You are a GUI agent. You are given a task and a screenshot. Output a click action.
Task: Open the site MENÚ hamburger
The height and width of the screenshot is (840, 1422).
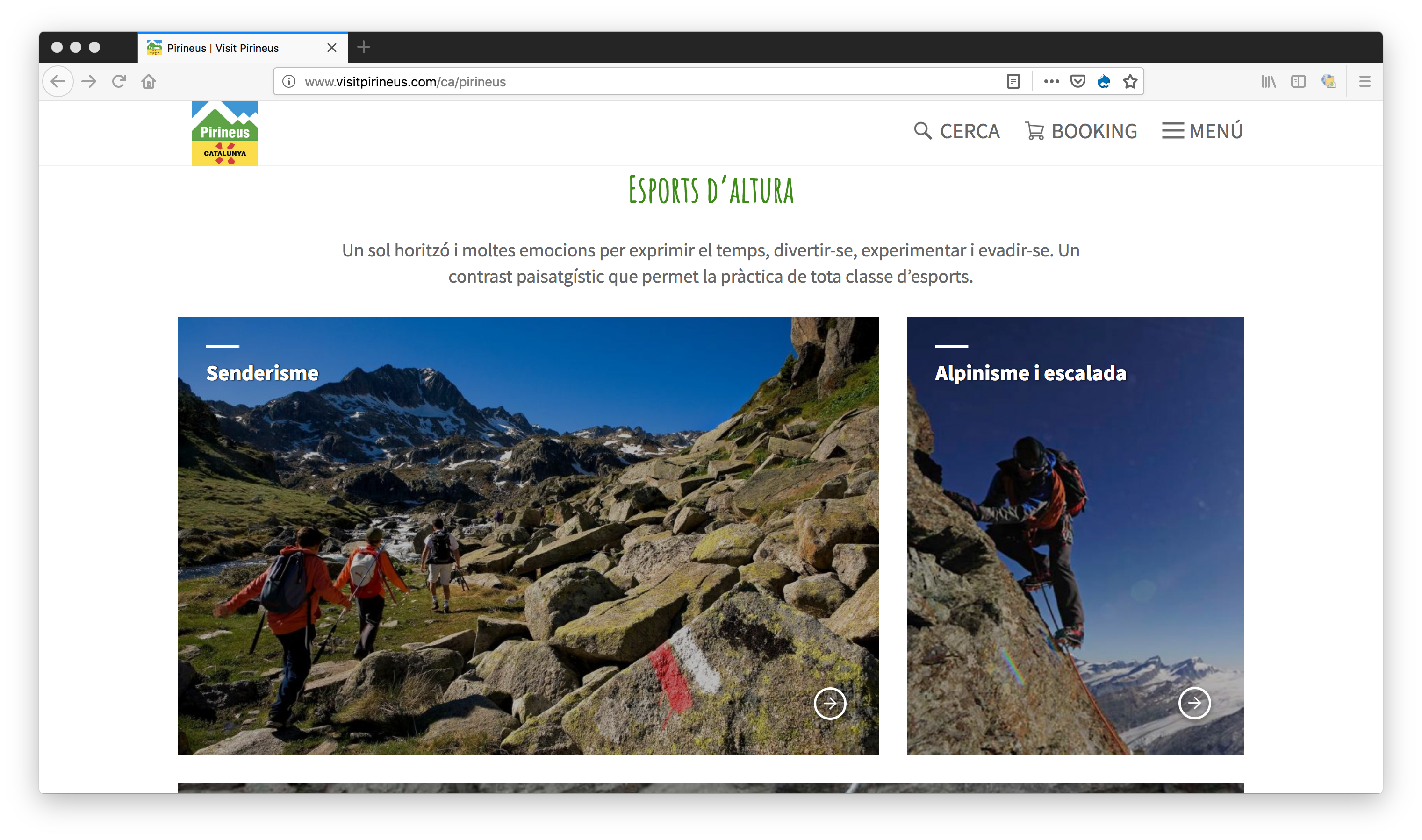point(1202,131)
